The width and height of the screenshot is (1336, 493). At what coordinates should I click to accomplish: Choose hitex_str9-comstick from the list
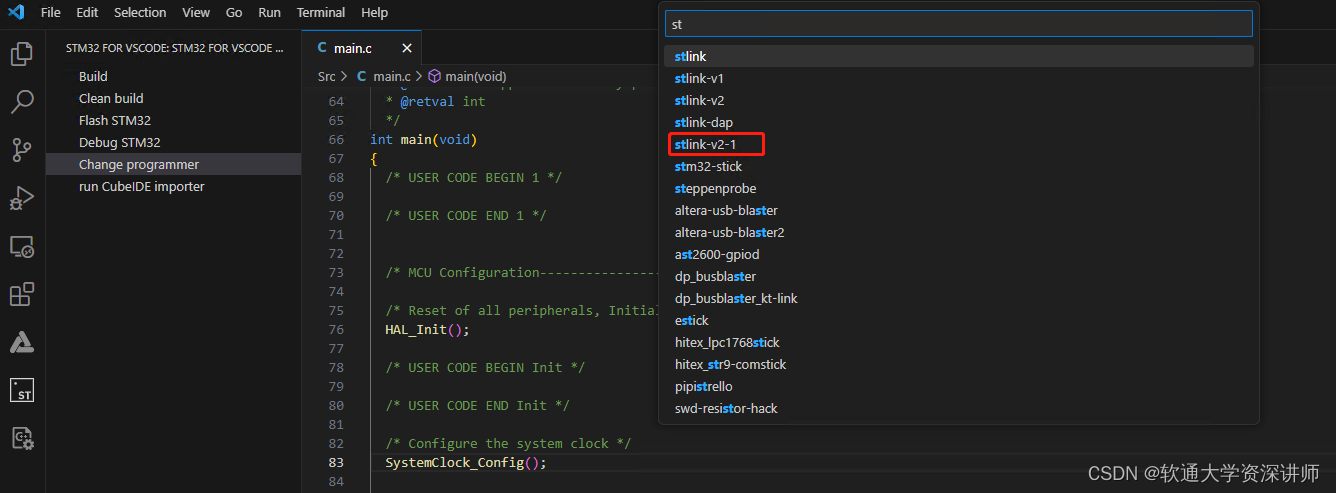(959, 364)
